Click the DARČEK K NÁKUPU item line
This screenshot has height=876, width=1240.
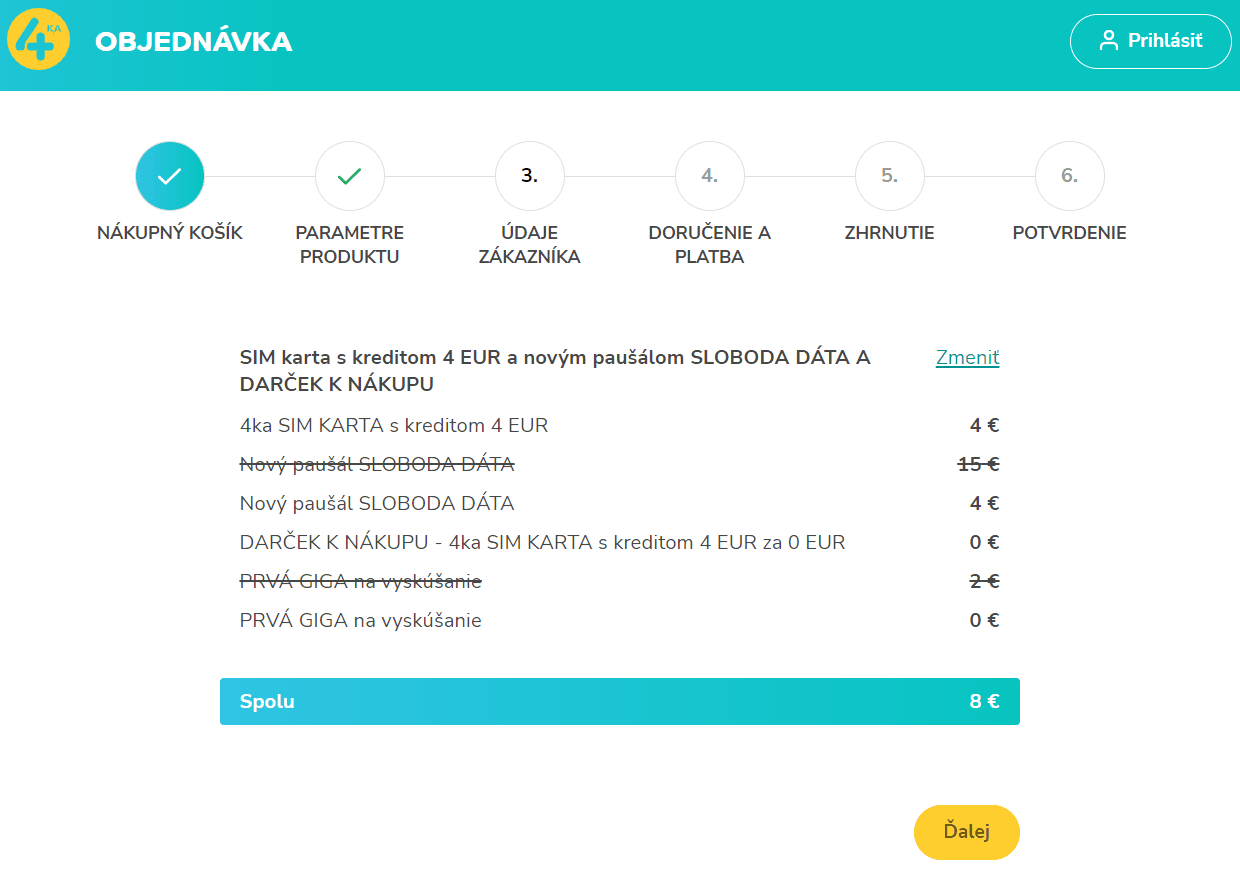pos(543,542)
